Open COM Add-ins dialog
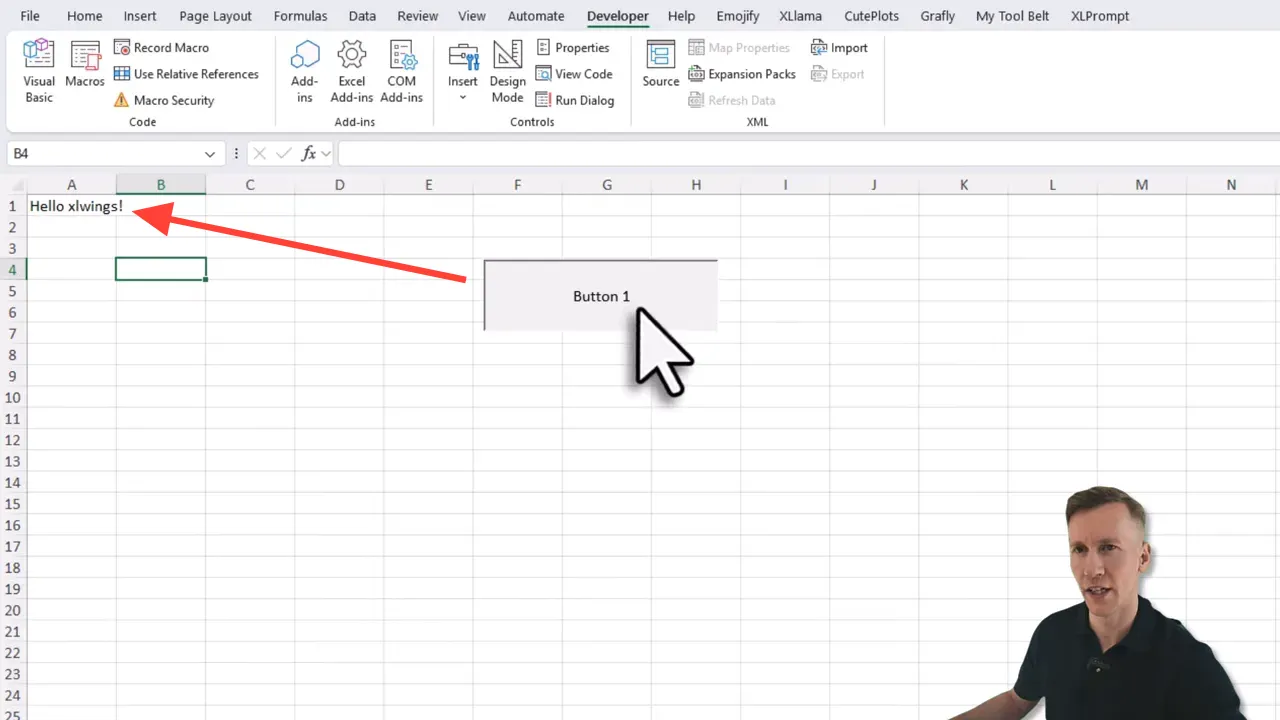 (x=402, y=70)
